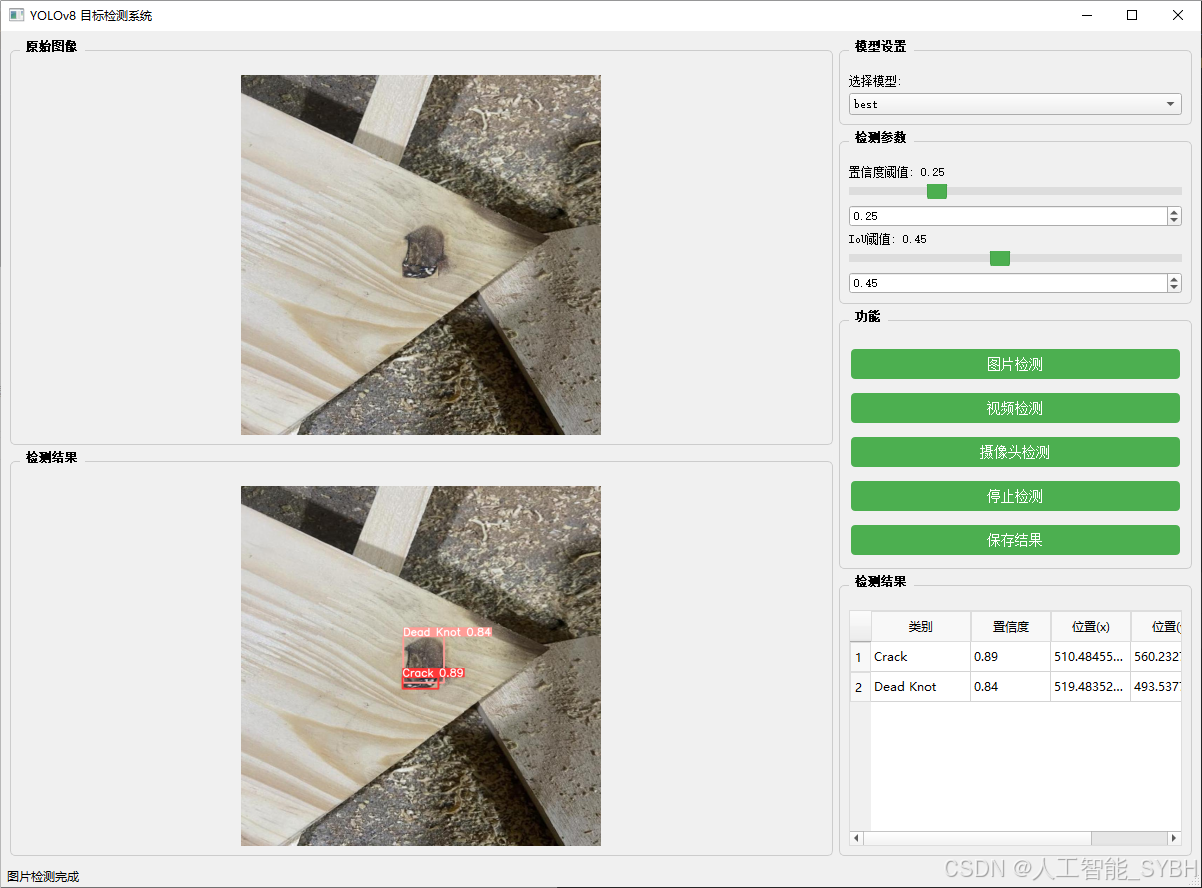Image resolution: width=1202 pixels, height=888 pixels.
Task: Start video detection with 视频检测 button
Action: click(x=1015, y=408)
